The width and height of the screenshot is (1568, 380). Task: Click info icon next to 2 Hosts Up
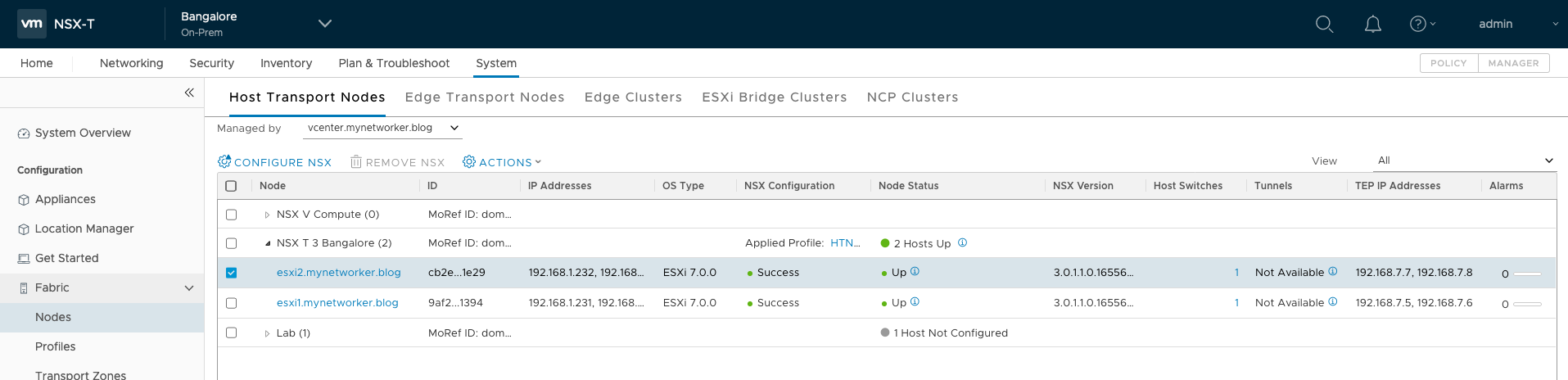pos(962,242)
